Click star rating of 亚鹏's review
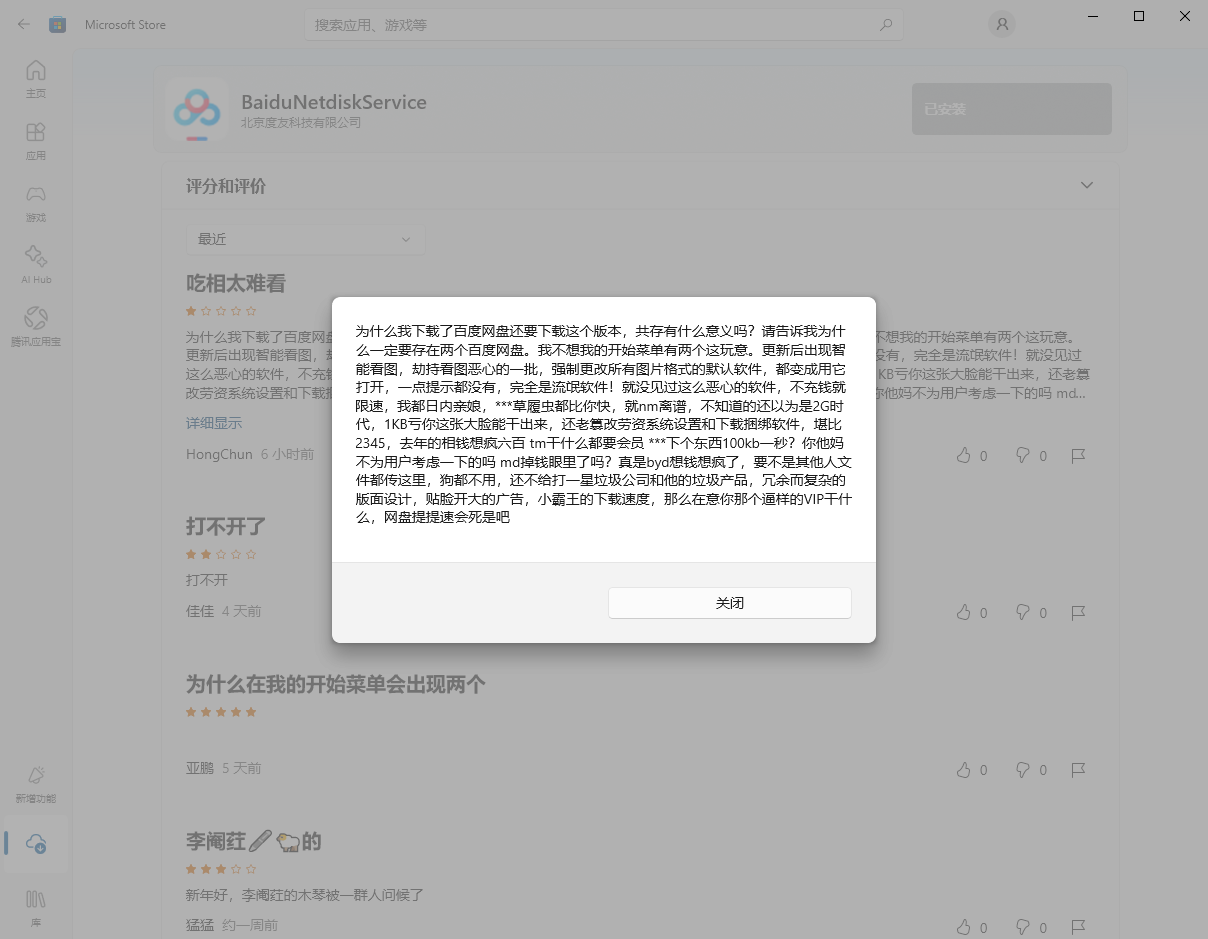The image size is (1208, 939). (x=221, y=712)
